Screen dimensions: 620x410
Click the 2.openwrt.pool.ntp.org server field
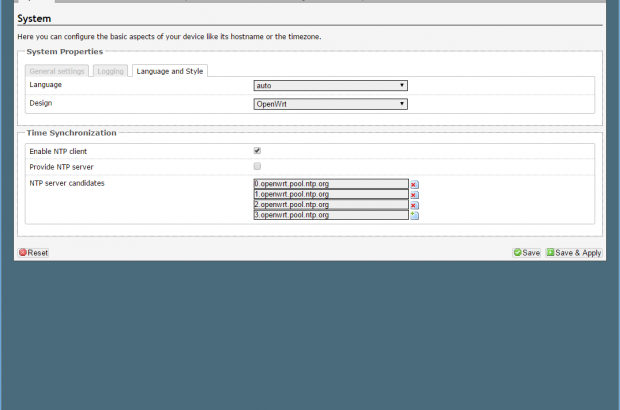(331, 204)
